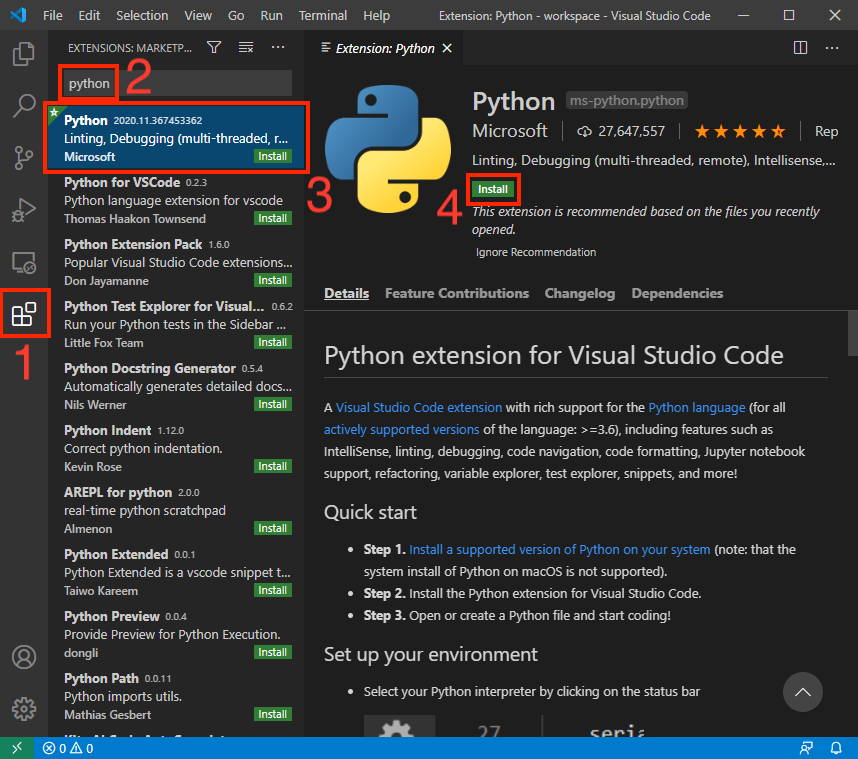Click the download count 27,647,557
The height and width of the screenshot is (759, 858).
coord(621,131)
